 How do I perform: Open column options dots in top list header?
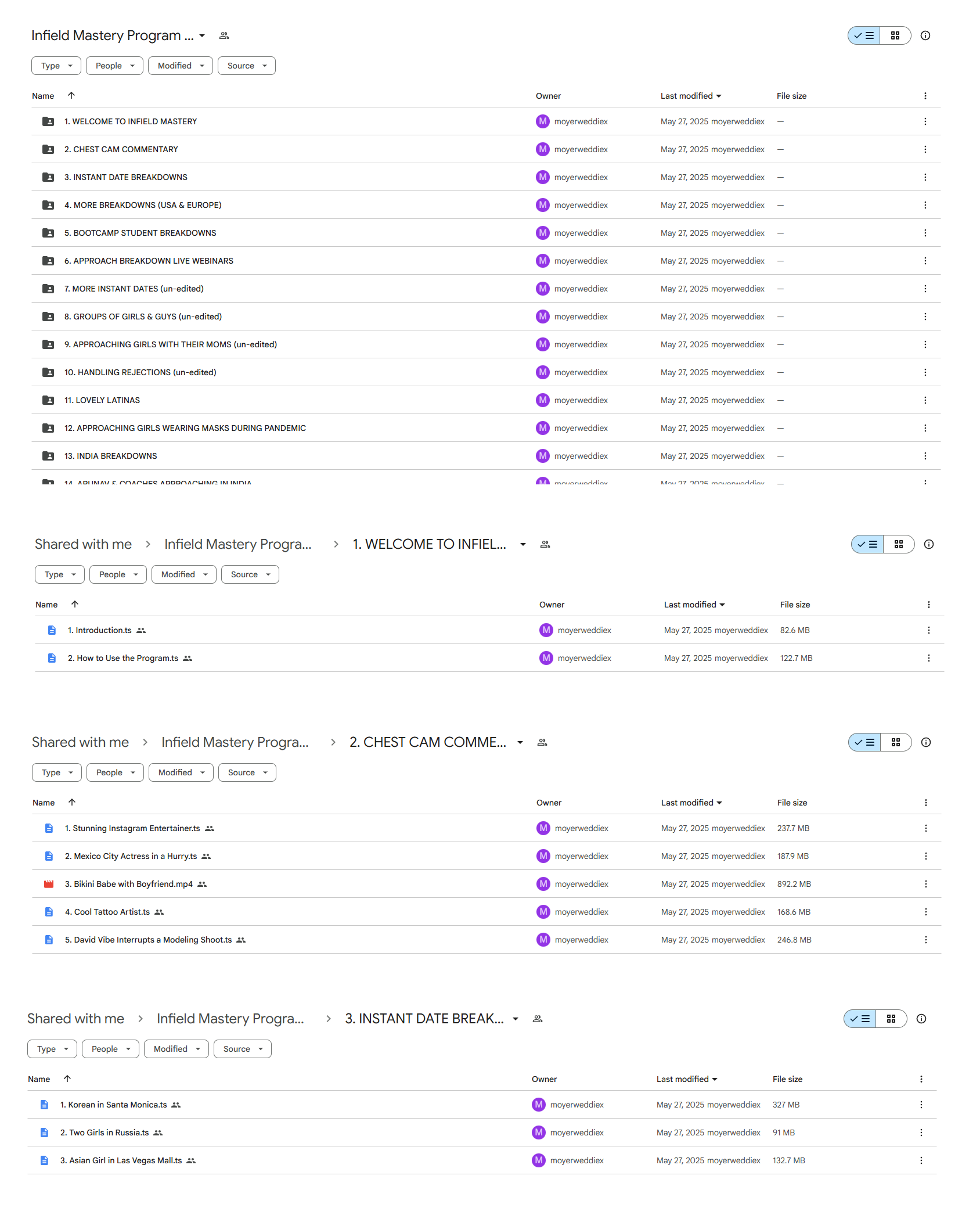[925, 96]
